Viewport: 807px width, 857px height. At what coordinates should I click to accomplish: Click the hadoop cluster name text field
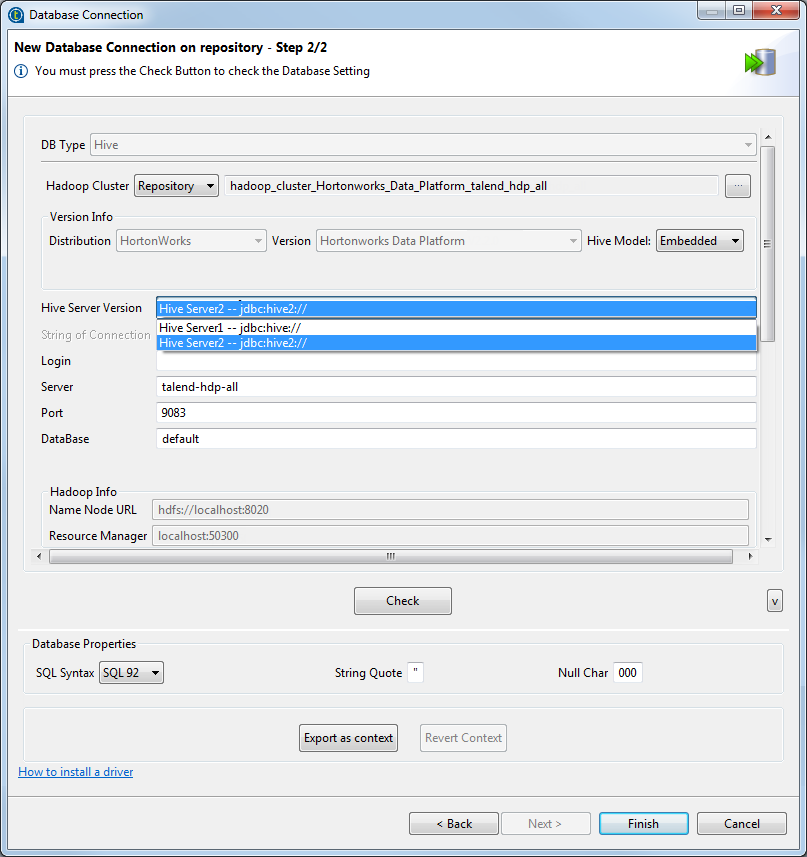point(471,186)
